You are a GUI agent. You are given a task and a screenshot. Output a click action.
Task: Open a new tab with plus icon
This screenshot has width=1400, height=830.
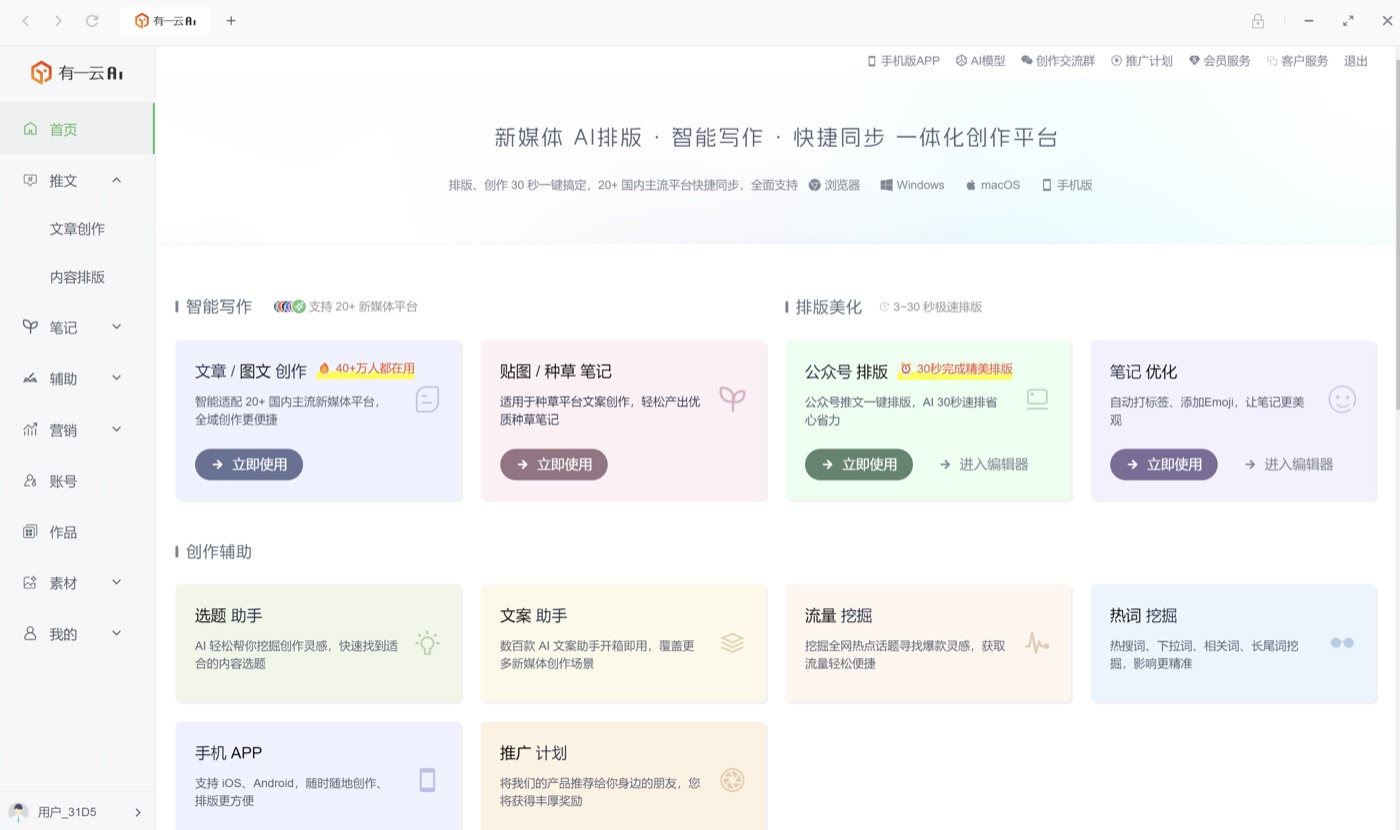click(x=231, y=21)
